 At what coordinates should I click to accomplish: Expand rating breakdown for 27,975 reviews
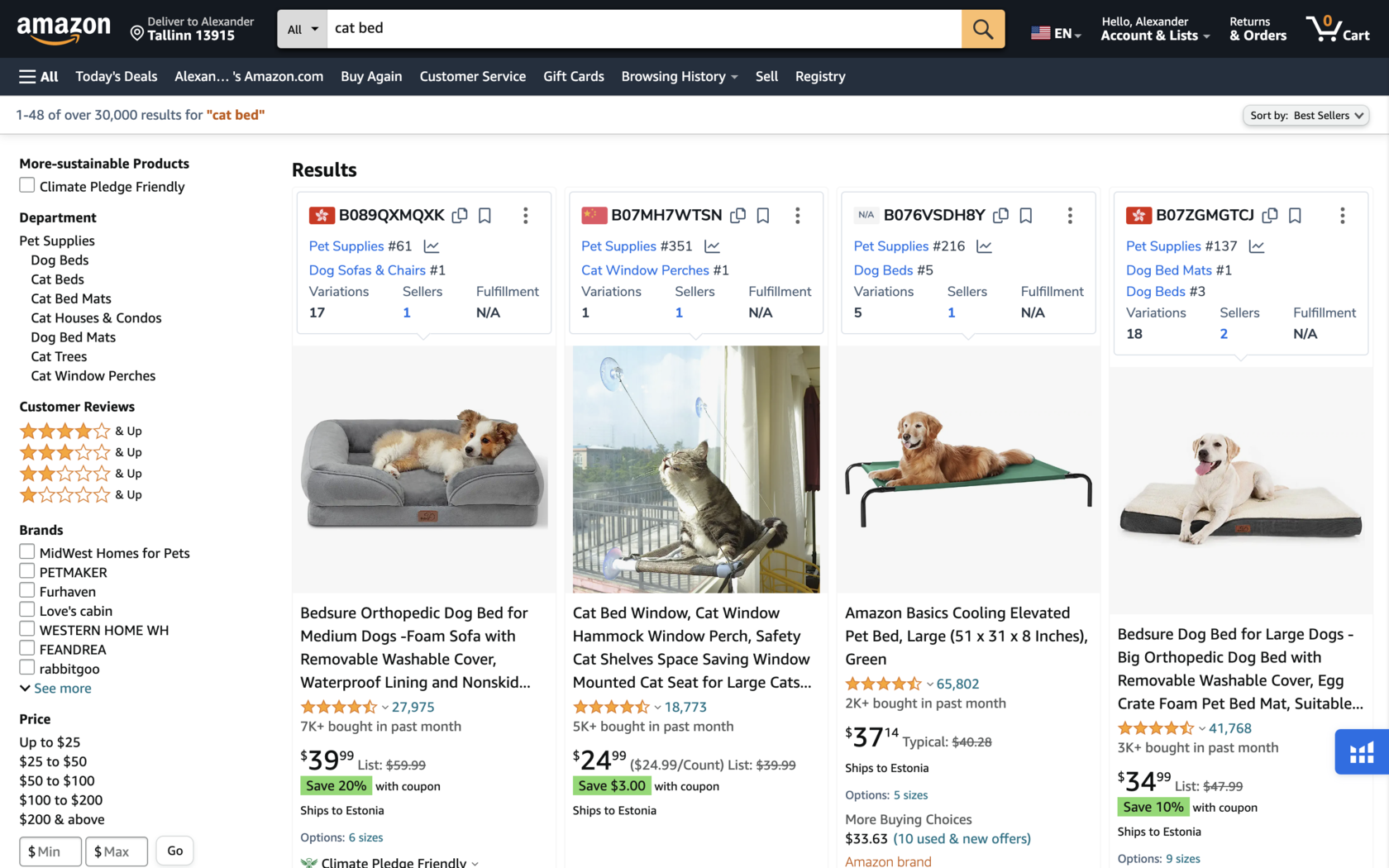click(x=385, y=708)
